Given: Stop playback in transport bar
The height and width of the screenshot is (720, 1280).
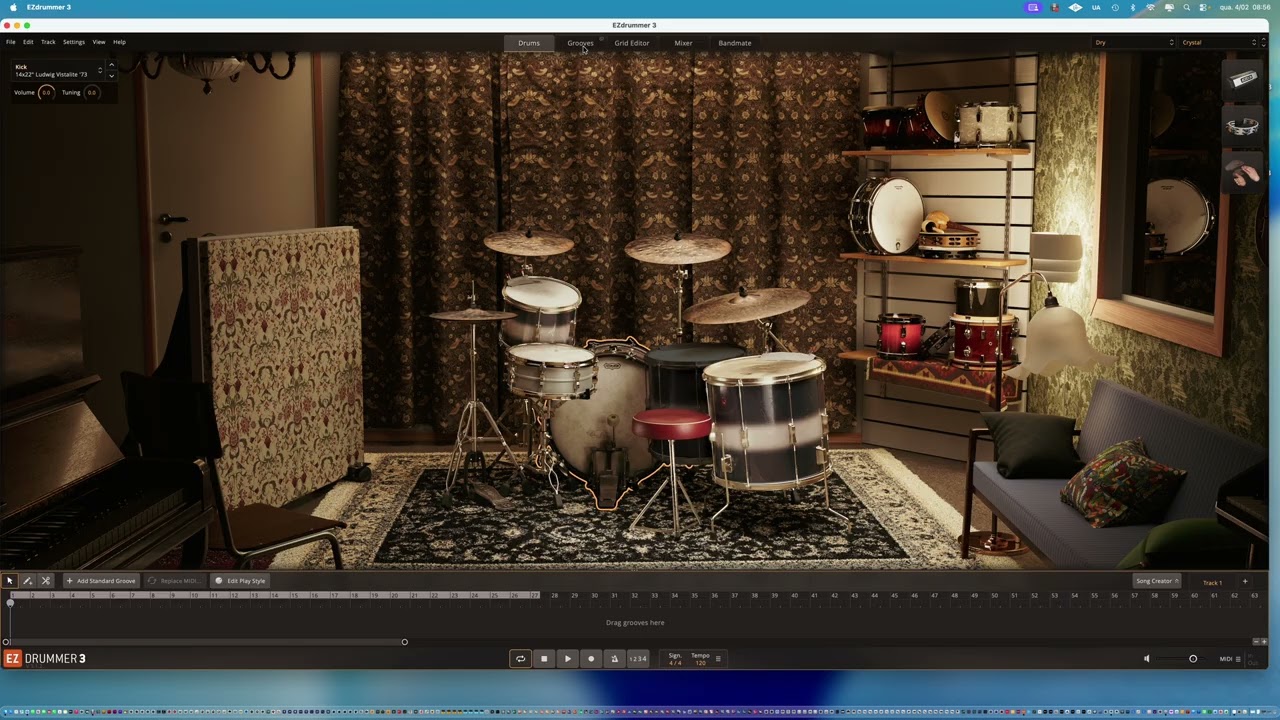Looking at the screenshot, I should click(544, 658).
